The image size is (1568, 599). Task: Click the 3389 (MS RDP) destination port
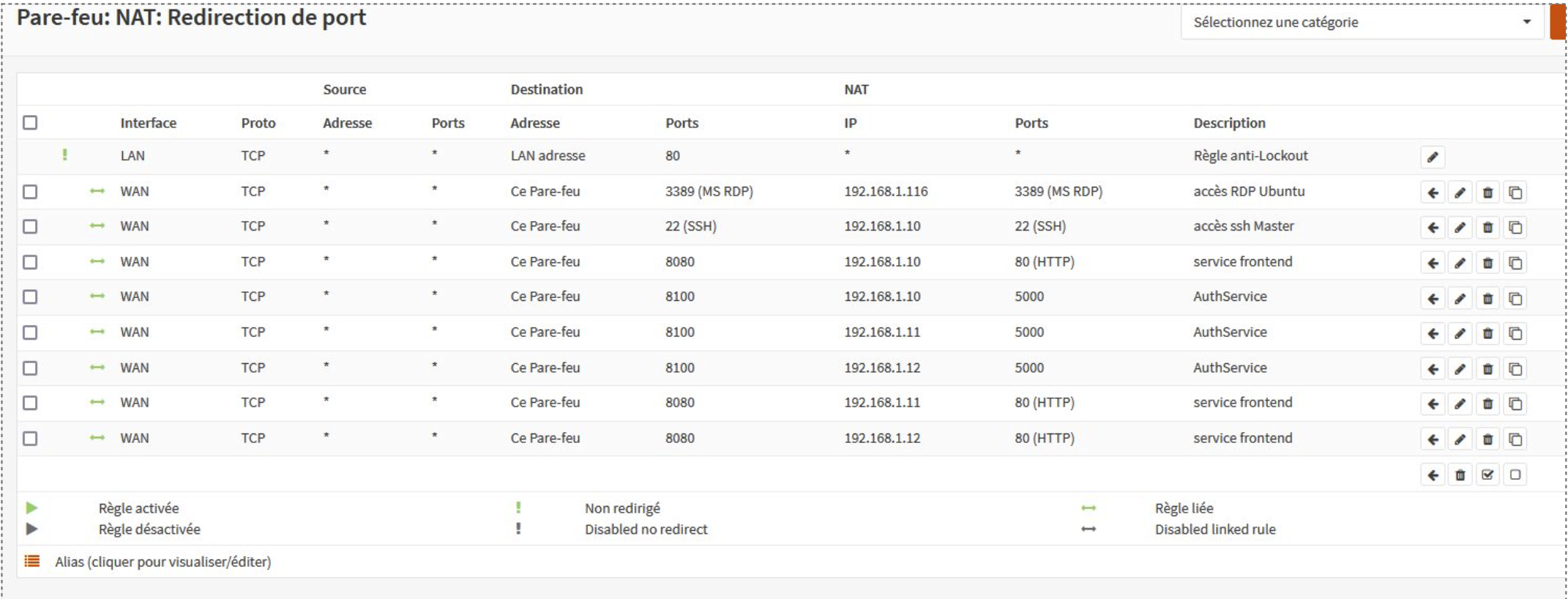709,191
